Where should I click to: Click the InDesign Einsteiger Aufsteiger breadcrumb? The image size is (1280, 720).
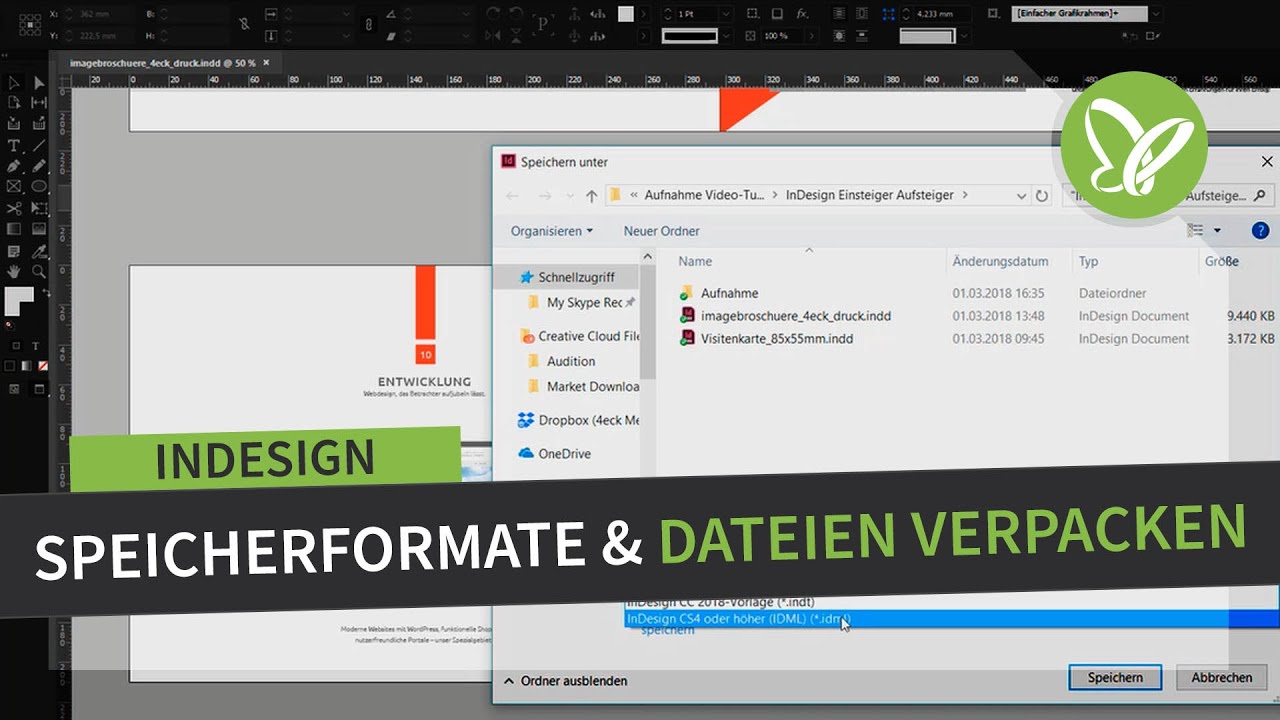[869, 195]
